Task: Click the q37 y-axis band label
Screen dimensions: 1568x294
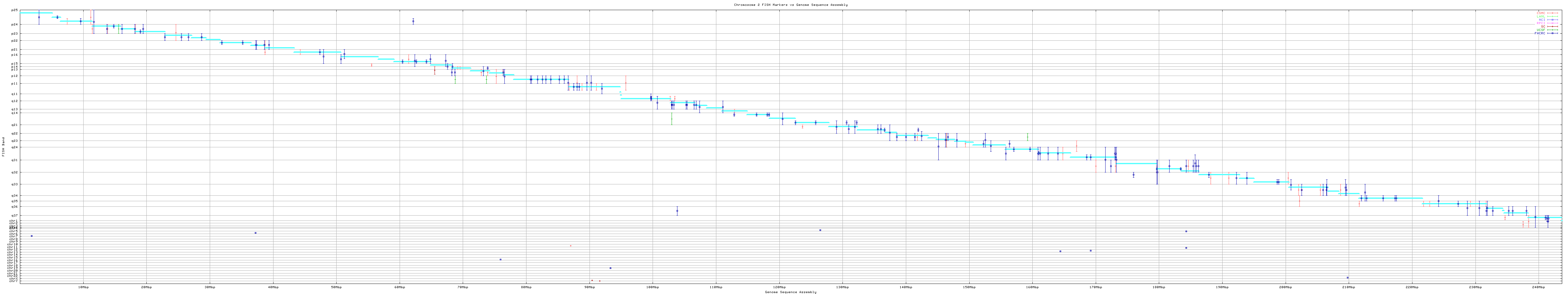Action: click(15, 216)
